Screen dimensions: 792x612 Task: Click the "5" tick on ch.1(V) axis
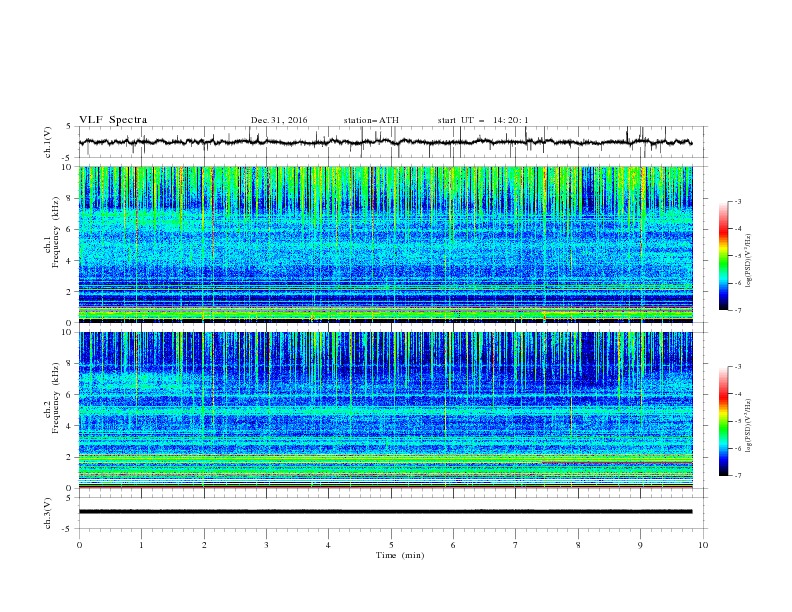(70, 126)
